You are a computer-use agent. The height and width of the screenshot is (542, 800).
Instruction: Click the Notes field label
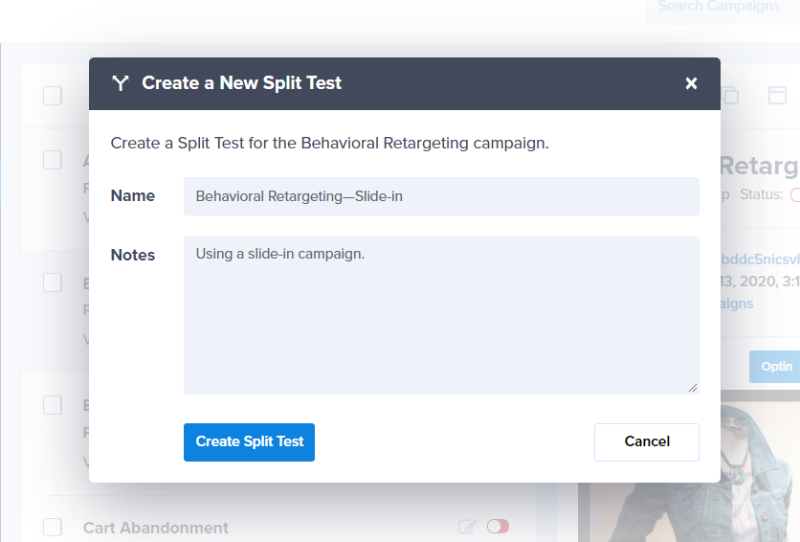[133, 255]
